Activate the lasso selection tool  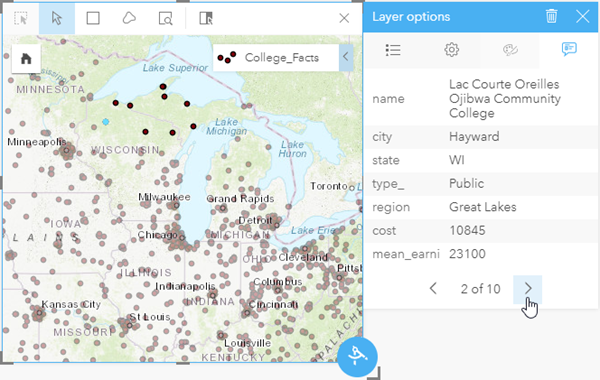click(129, 18)
